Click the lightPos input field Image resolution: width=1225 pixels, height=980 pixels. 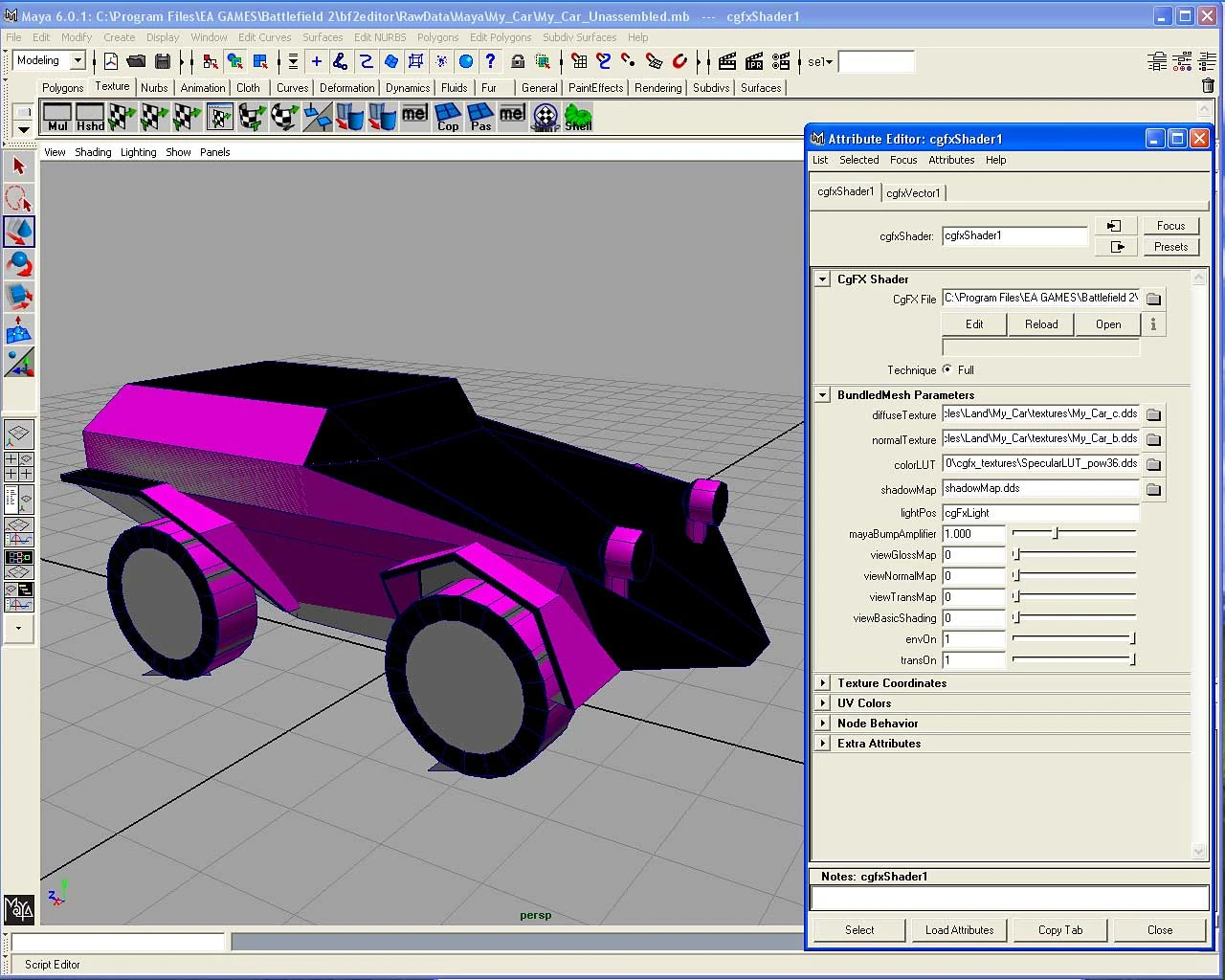point(1040,513)
